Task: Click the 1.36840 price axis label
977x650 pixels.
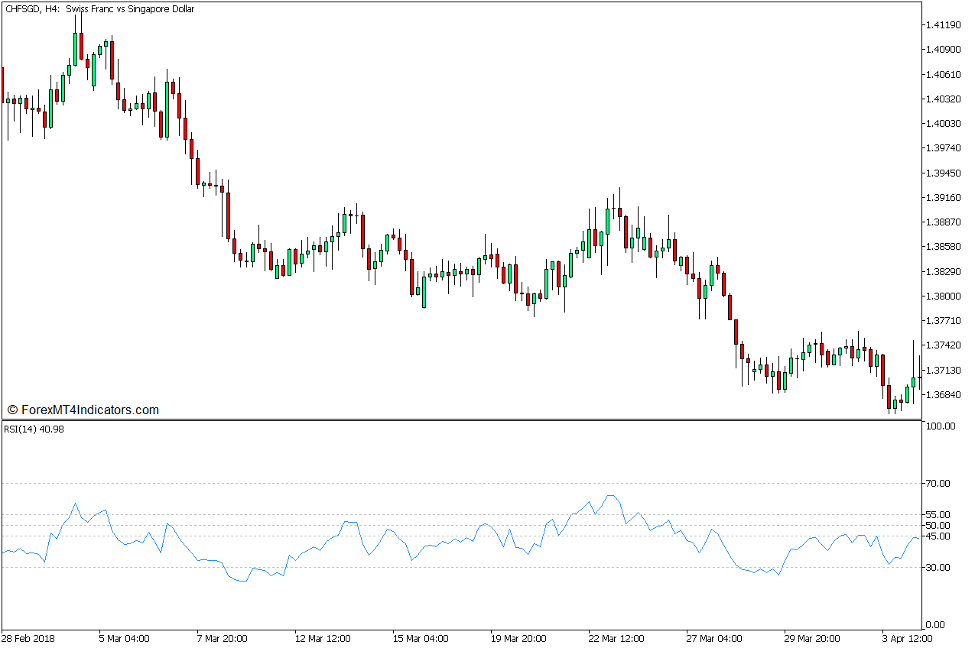Action: pyautogui.click(x=945, y=393)
